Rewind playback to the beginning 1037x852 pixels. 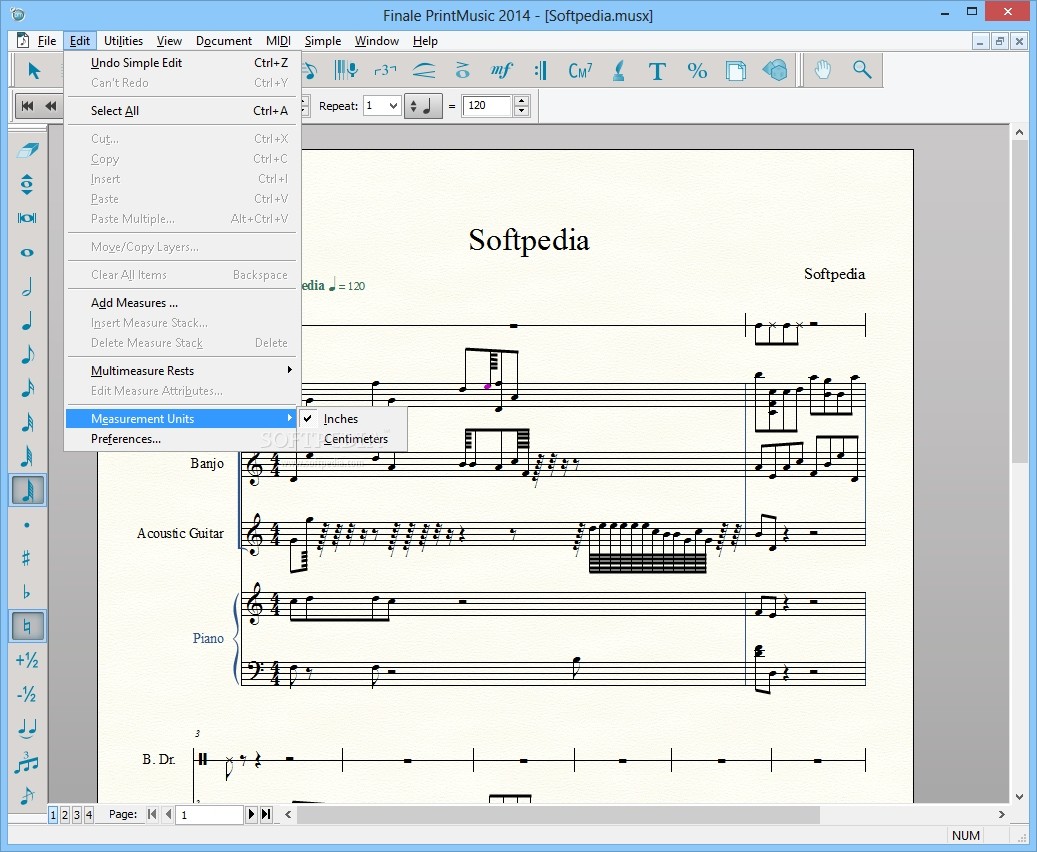coord(27,106)
